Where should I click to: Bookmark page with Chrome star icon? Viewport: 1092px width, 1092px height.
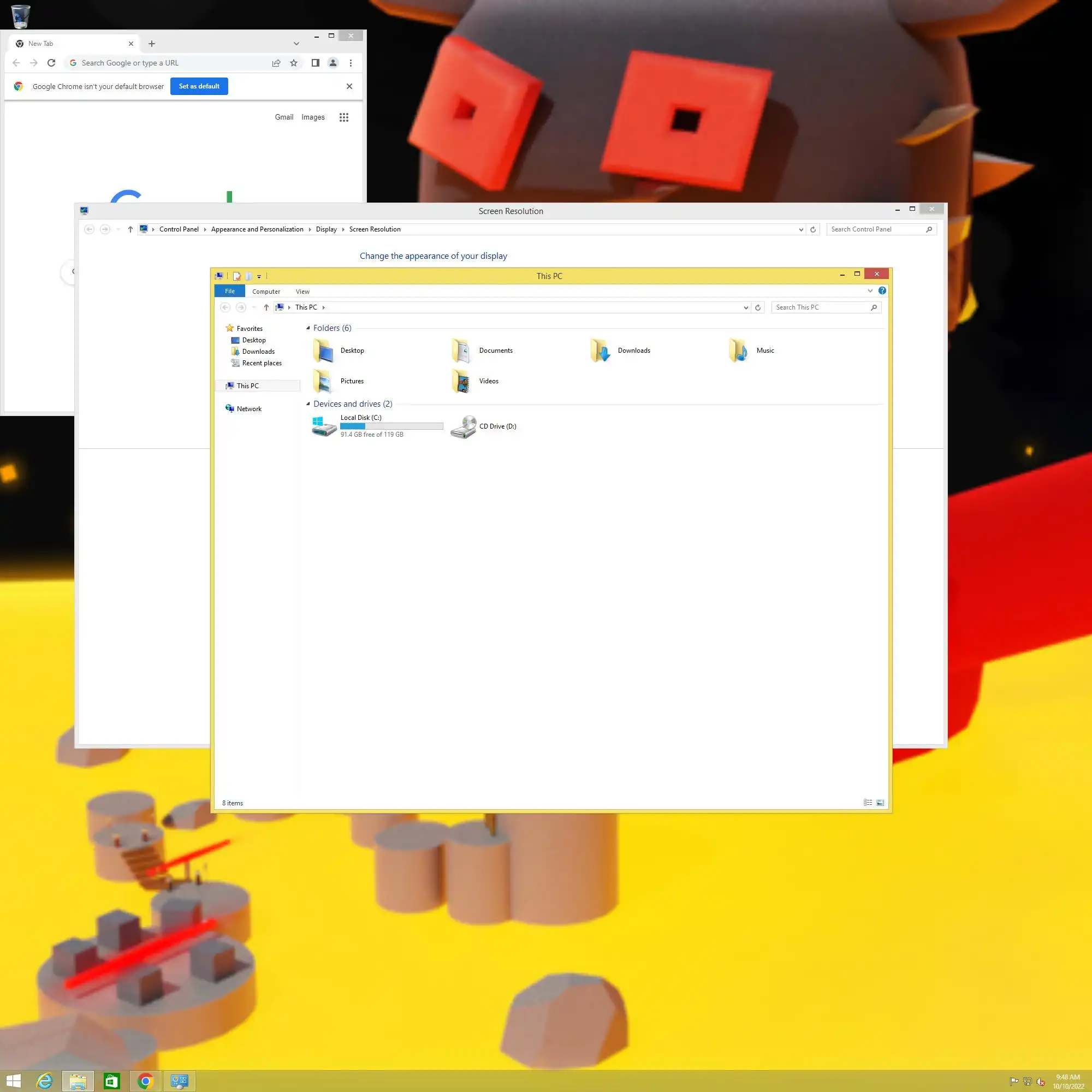294,63
